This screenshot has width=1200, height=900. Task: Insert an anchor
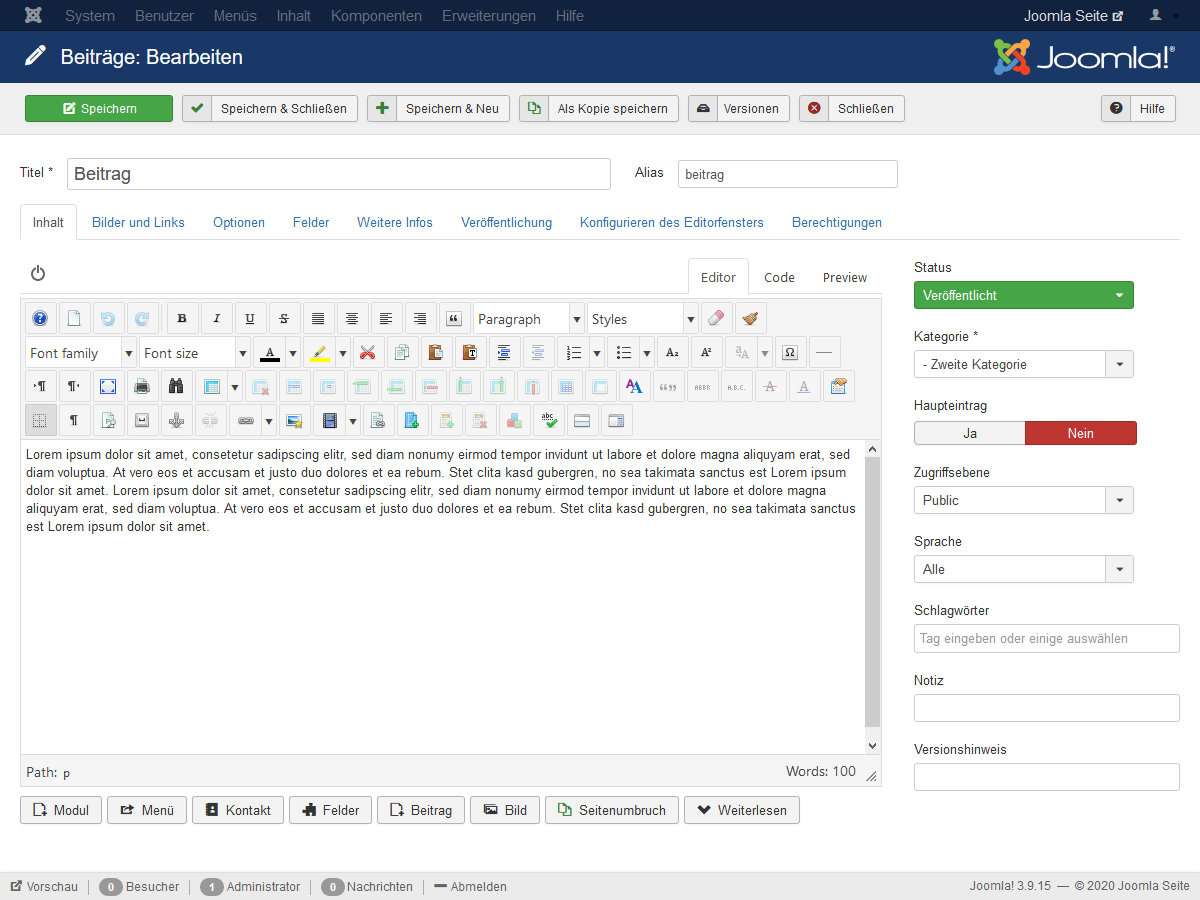[176, 421]
